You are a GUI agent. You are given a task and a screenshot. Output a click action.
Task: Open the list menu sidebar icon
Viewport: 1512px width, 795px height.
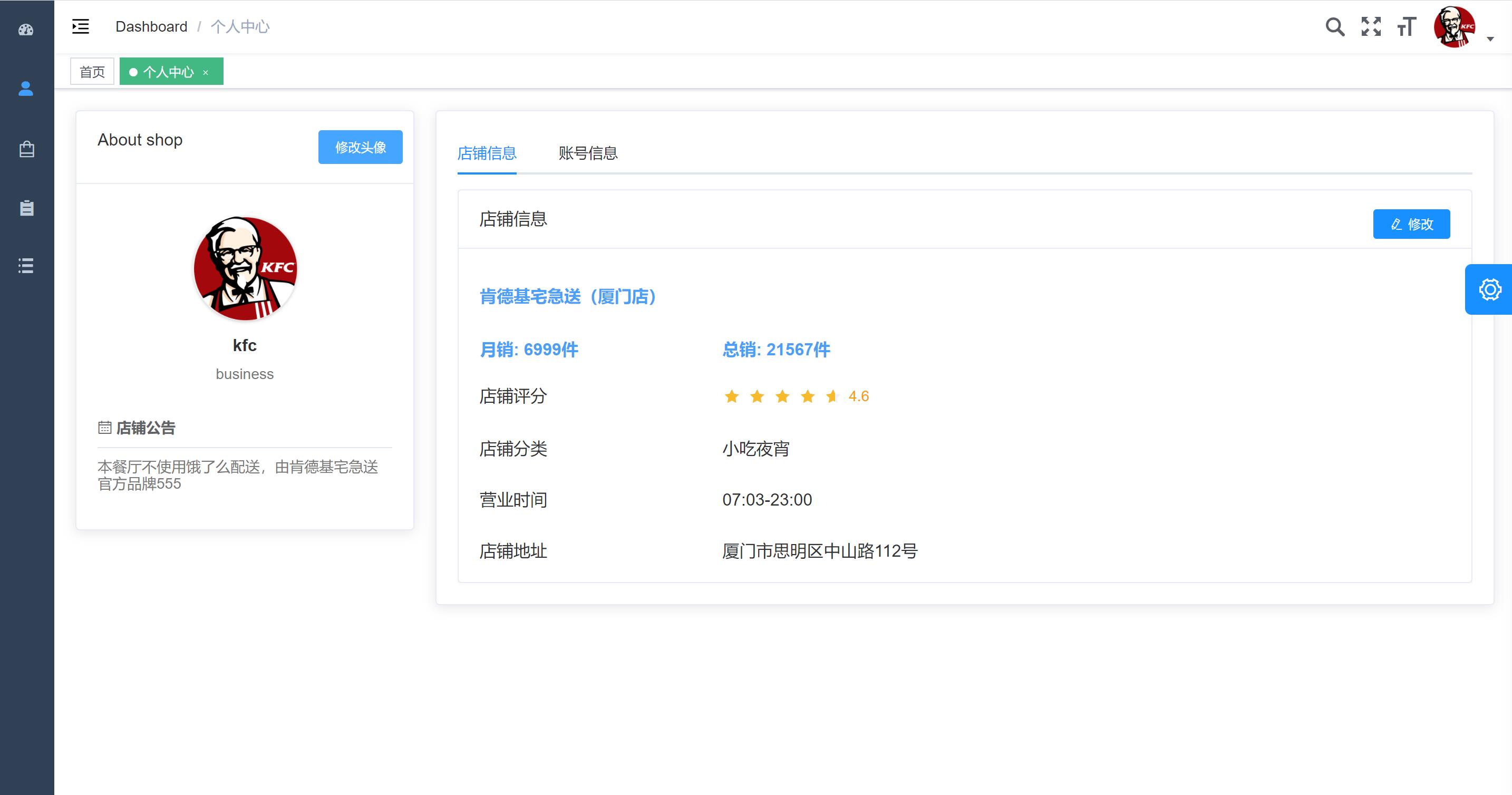point(26,265)
